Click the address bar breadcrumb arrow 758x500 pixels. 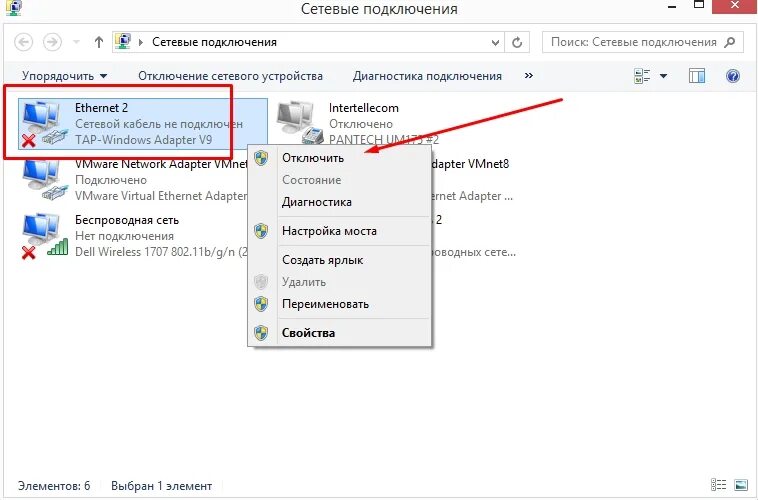[x=141, y=43]
